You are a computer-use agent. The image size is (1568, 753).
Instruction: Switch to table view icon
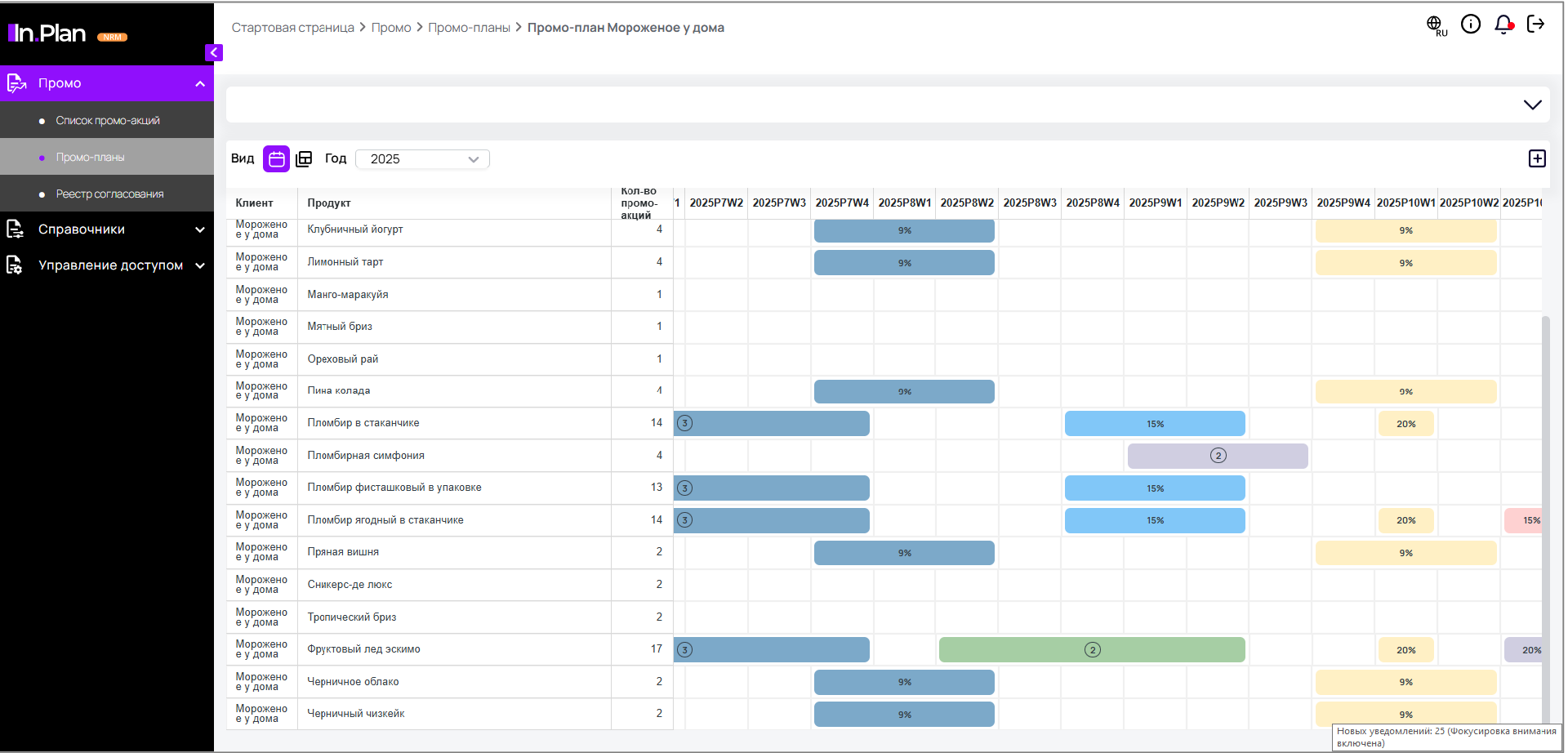coord(304,158)
